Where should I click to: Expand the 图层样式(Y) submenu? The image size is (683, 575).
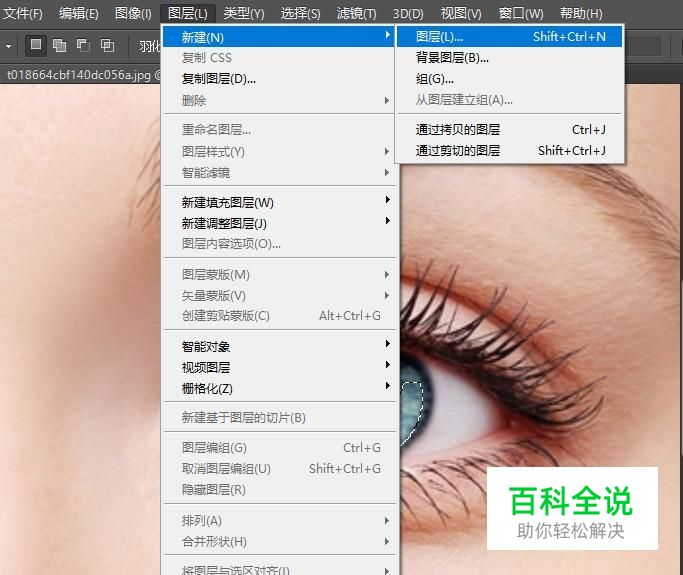point(279,152)
